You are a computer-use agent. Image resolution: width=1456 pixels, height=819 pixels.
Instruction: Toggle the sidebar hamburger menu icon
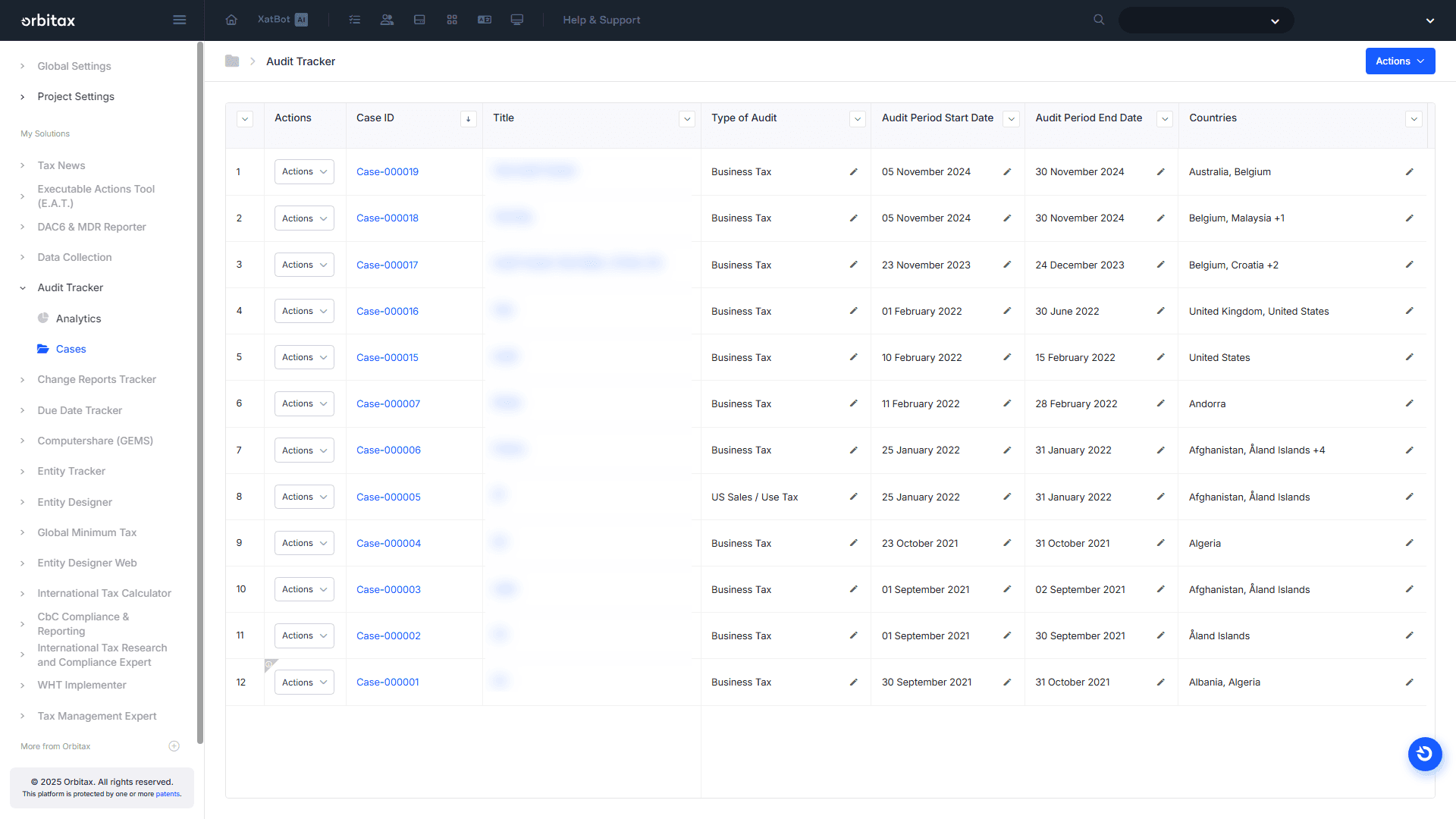pos(180,20)
